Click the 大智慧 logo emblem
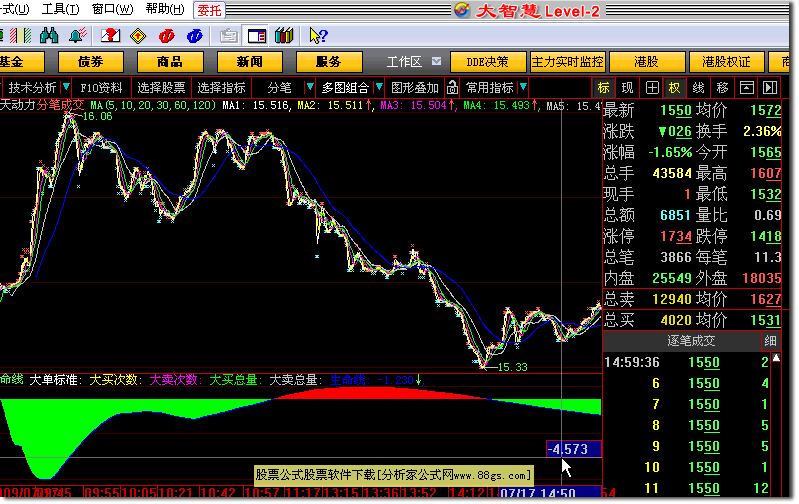 pyautogui.click(x=462, y=10)
